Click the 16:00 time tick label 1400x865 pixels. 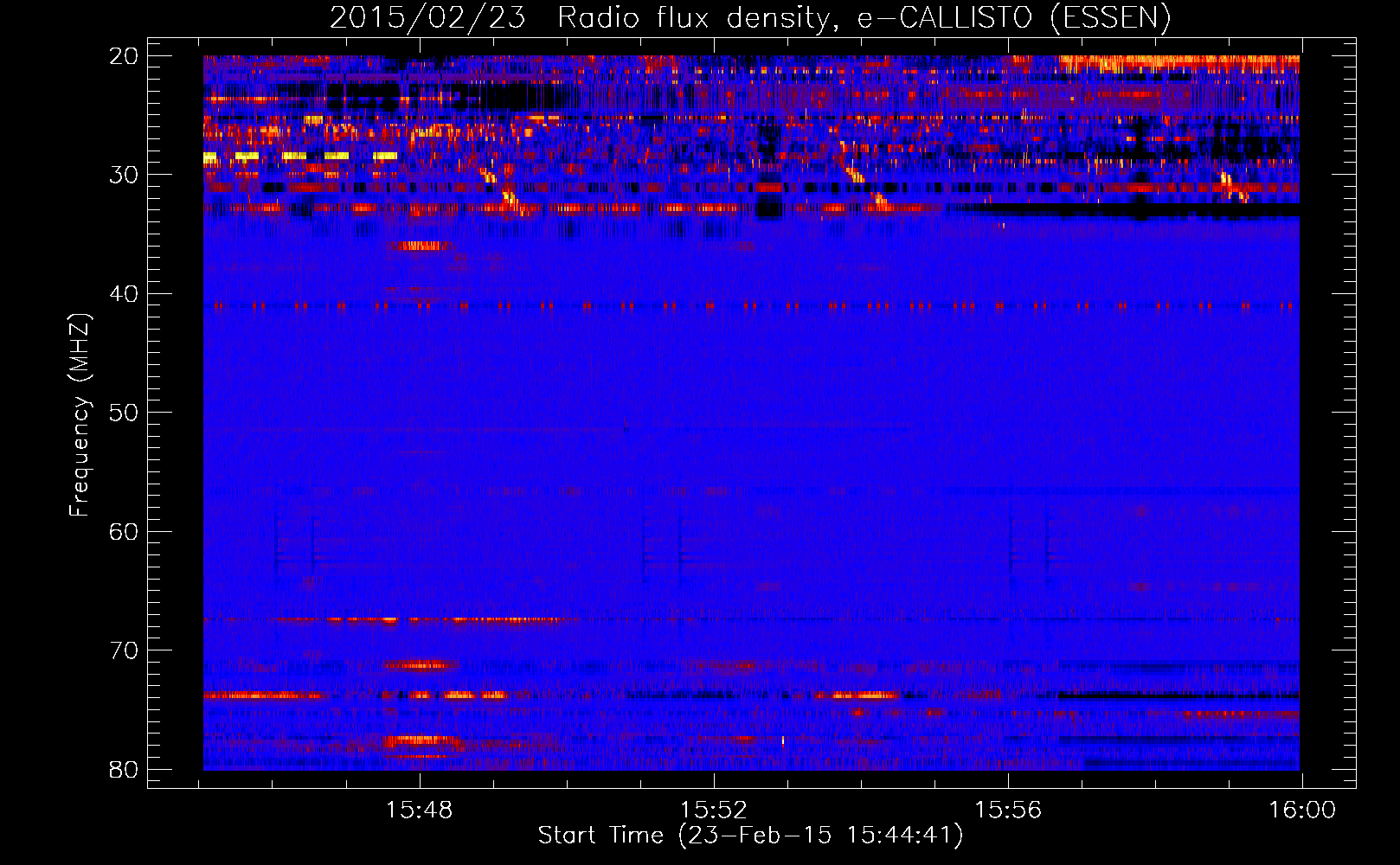(1302, 811)
